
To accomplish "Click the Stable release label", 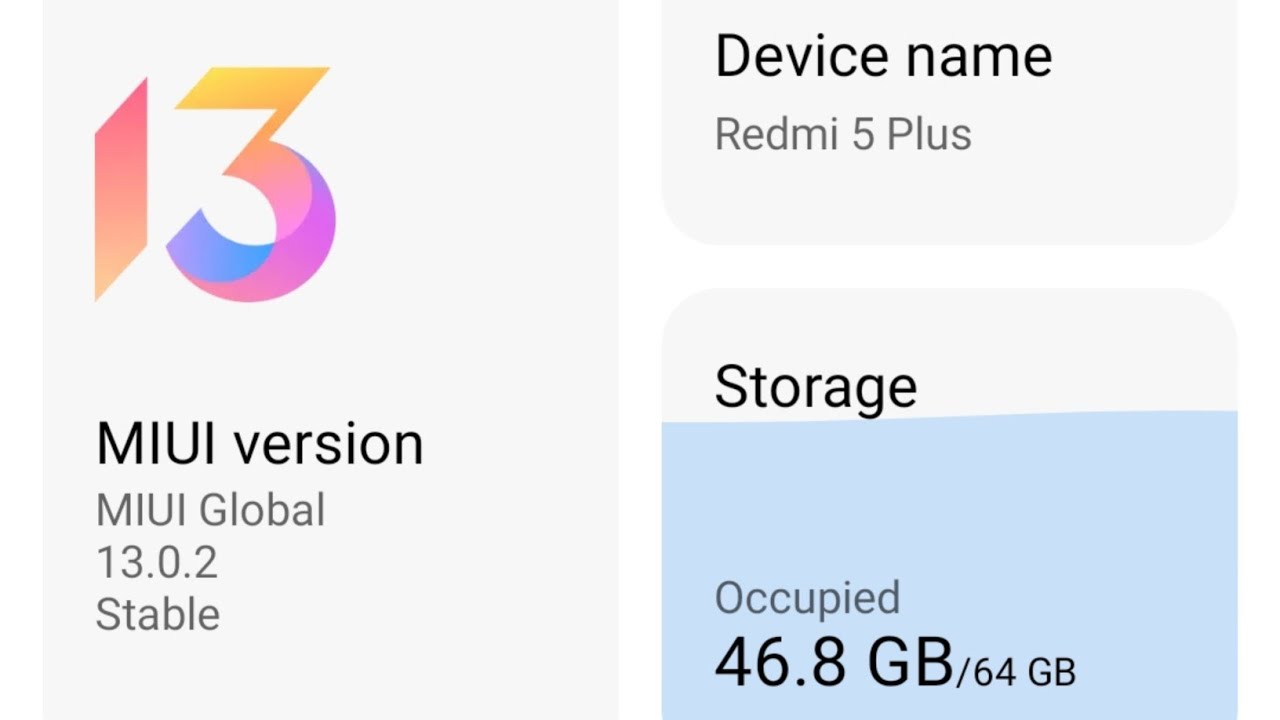I will pos(158,614).
